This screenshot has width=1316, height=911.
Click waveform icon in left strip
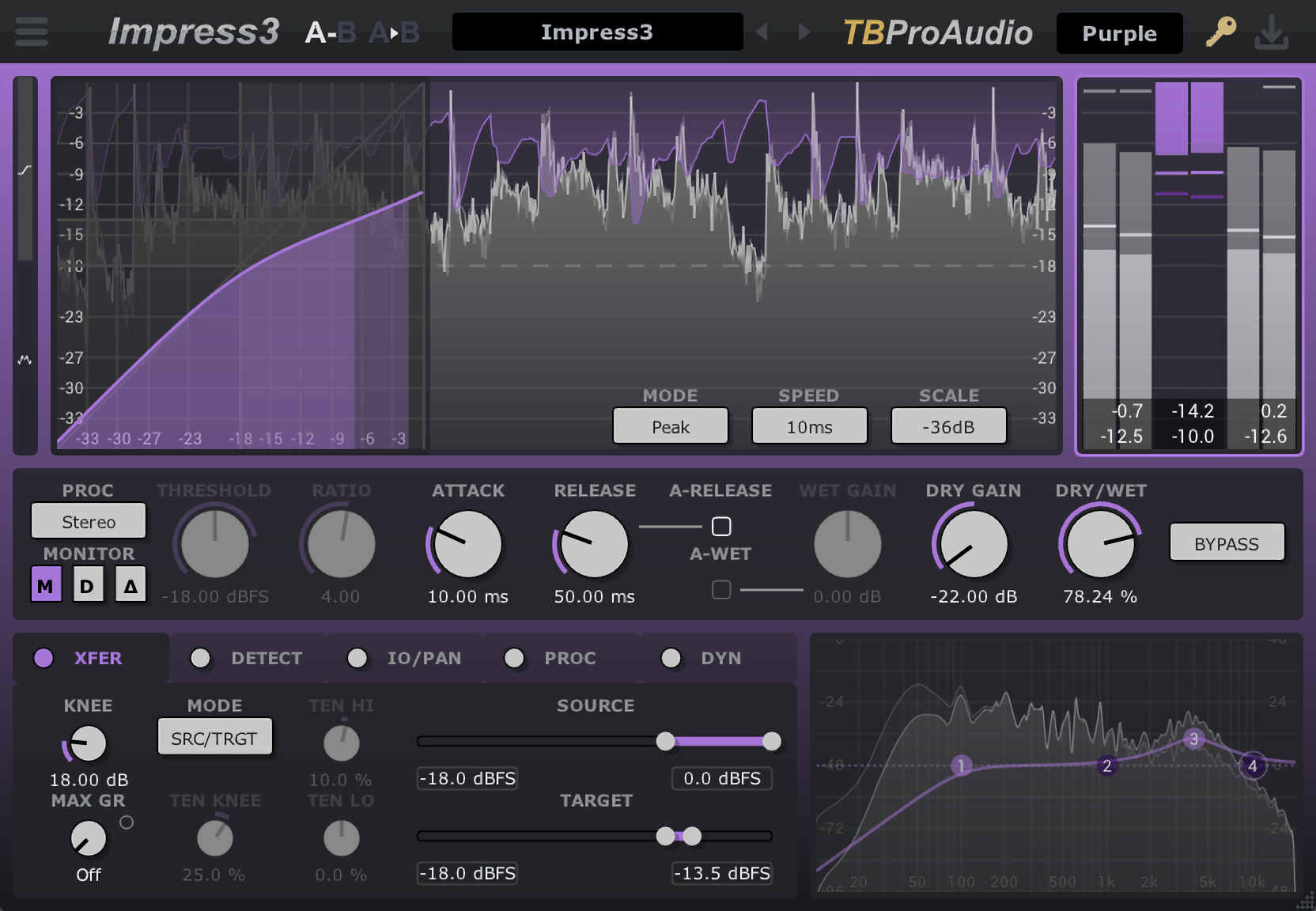tap(25, 360)
